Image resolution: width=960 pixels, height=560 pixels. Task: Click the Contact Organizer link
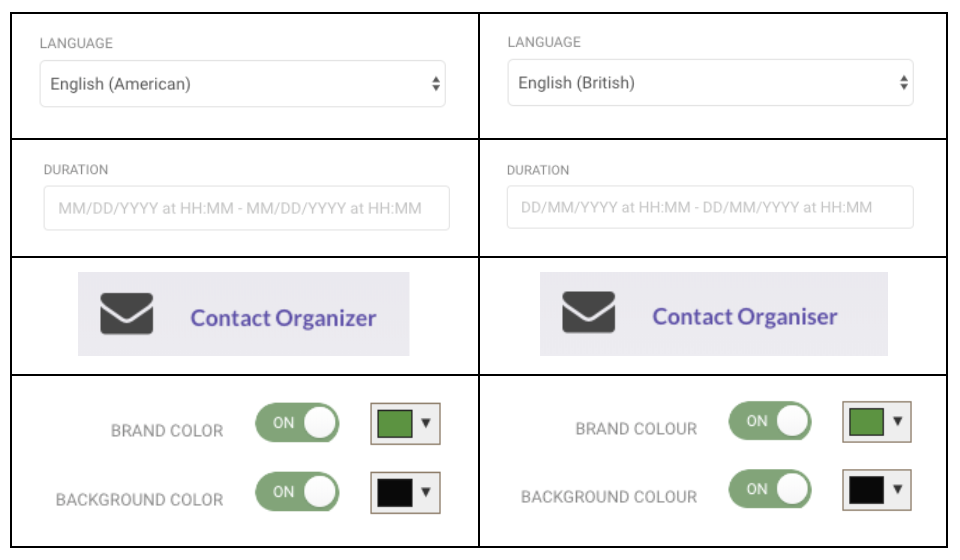pyautogui.click(x=283, y=318)
